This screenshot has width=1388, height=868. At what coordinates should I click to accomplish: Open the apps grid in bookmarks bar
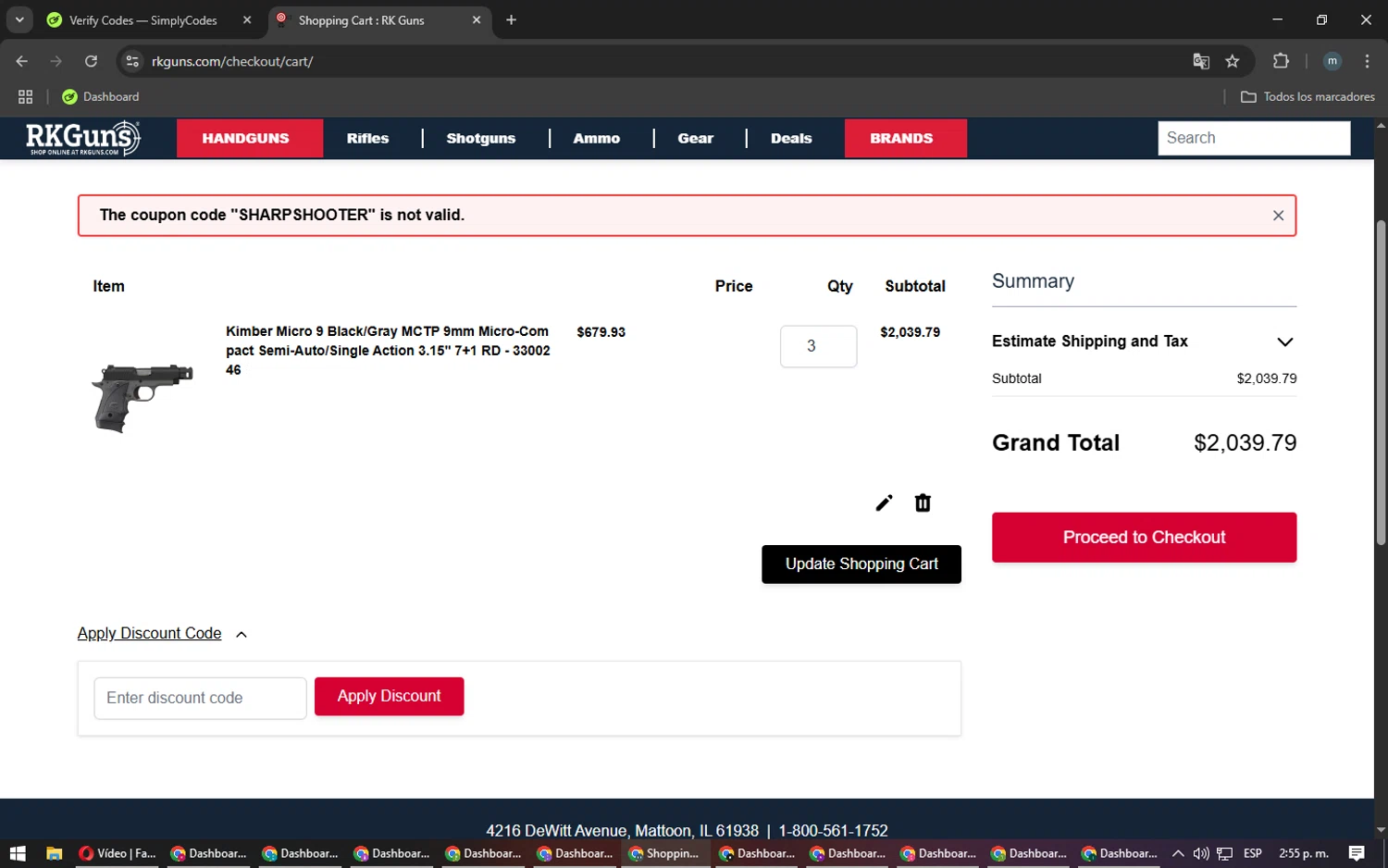(25, 96)
